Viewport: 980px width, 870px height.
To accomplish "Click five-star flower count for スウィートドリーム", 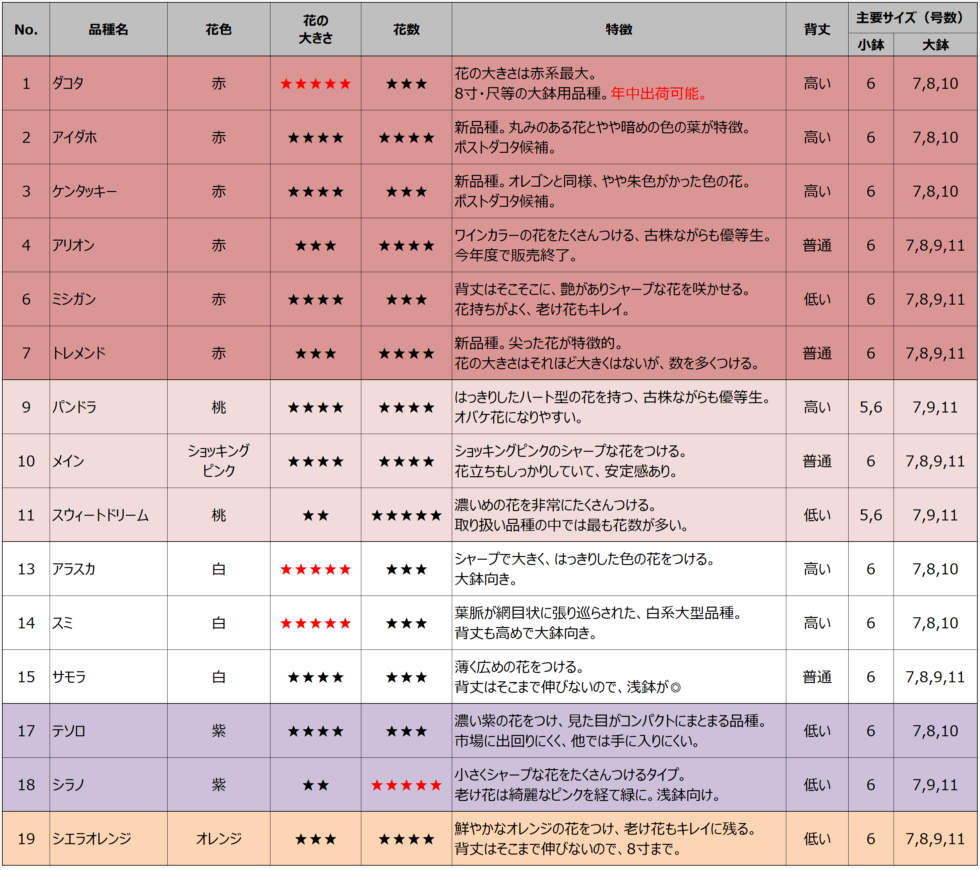I will (406, 516).
